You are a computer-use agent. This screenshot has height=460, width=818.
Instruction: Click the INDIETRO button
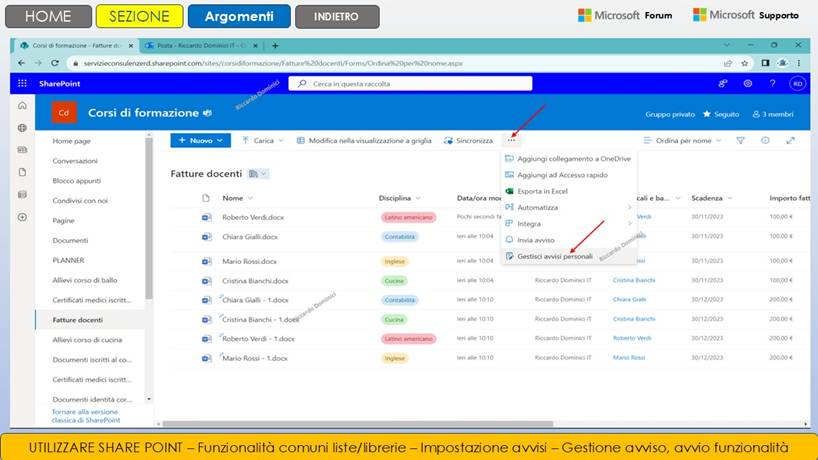click(337, 16)
